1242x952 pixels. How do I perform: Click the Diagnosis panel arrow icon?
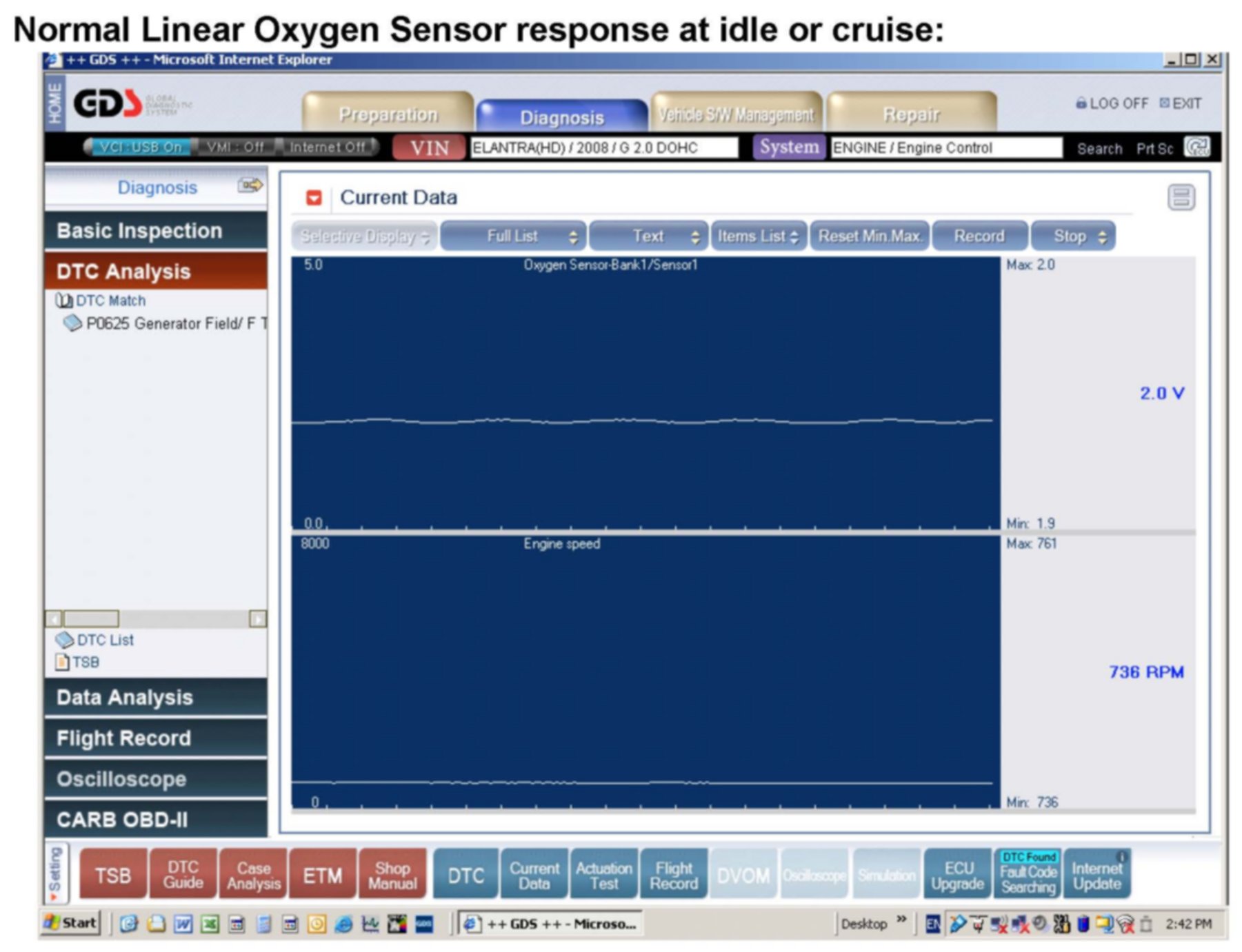[x=250, y=185]
